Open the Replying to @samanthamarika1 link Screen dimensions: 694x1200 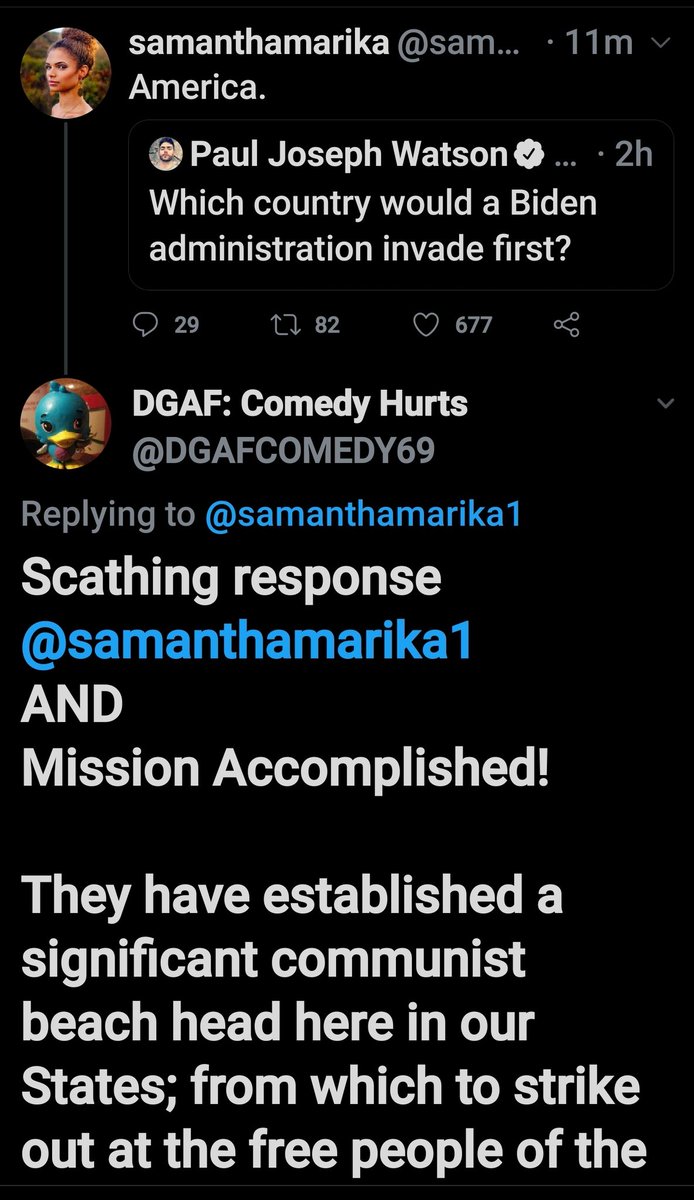click(364, 514)
